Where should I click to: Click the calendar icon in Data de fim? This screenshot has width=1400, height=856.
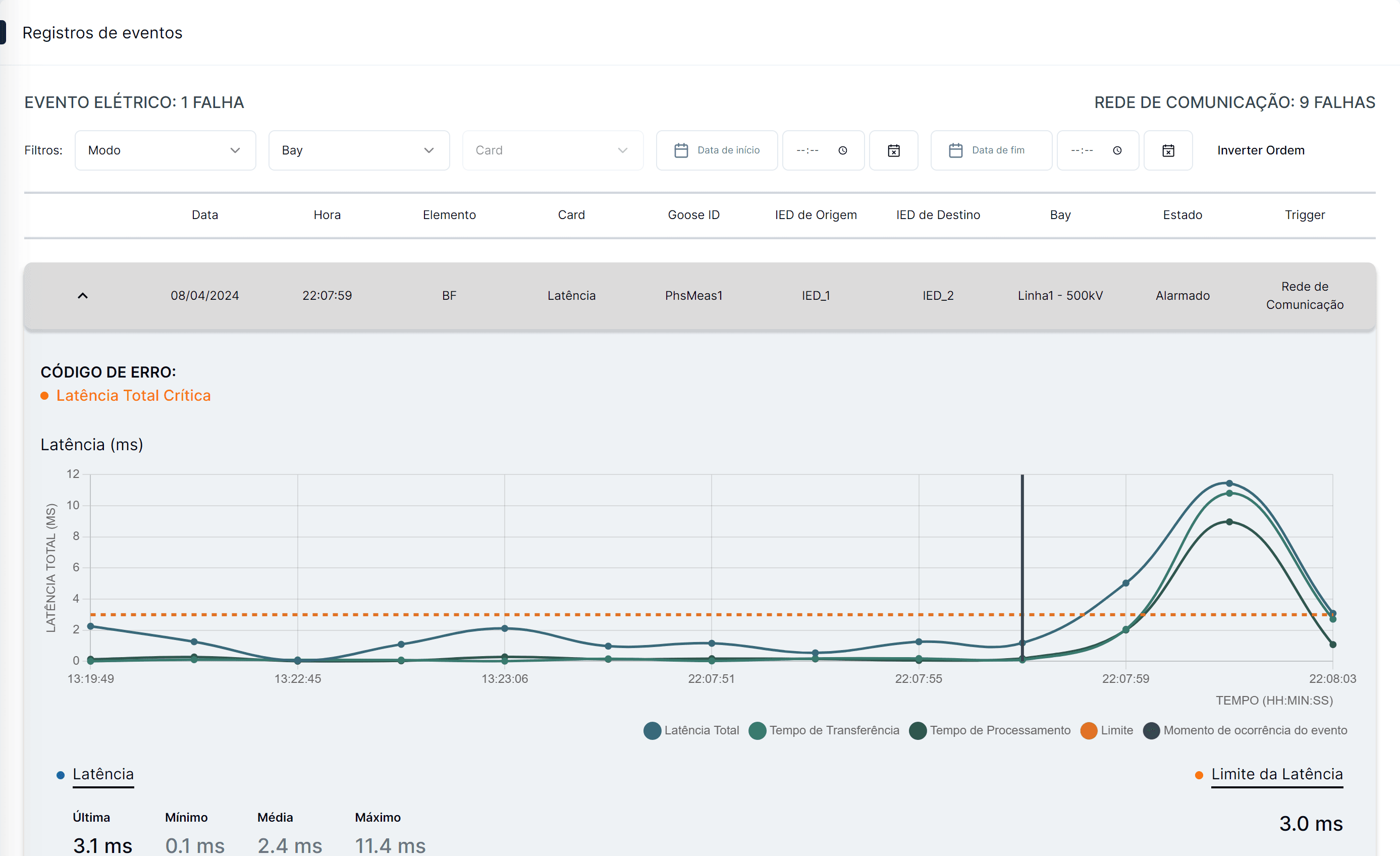pos(955,150)
